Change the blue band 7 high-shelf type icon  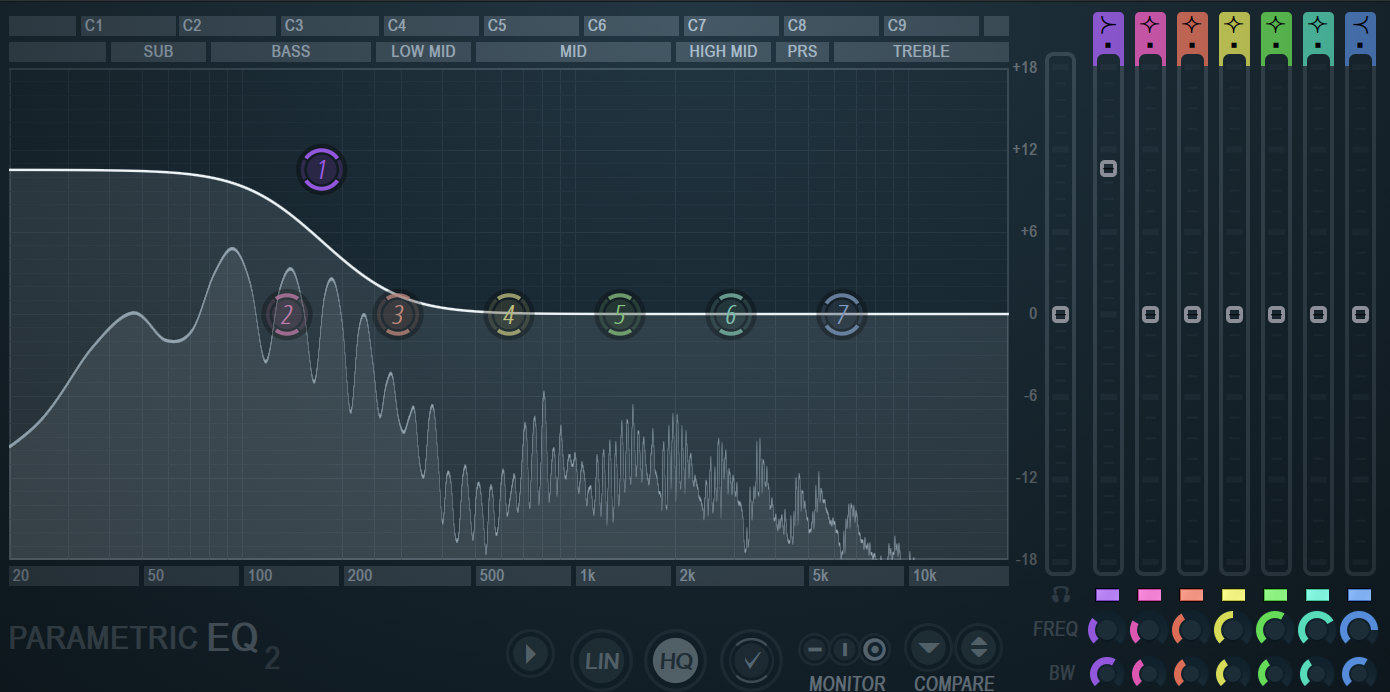[x=1360, y=24]
